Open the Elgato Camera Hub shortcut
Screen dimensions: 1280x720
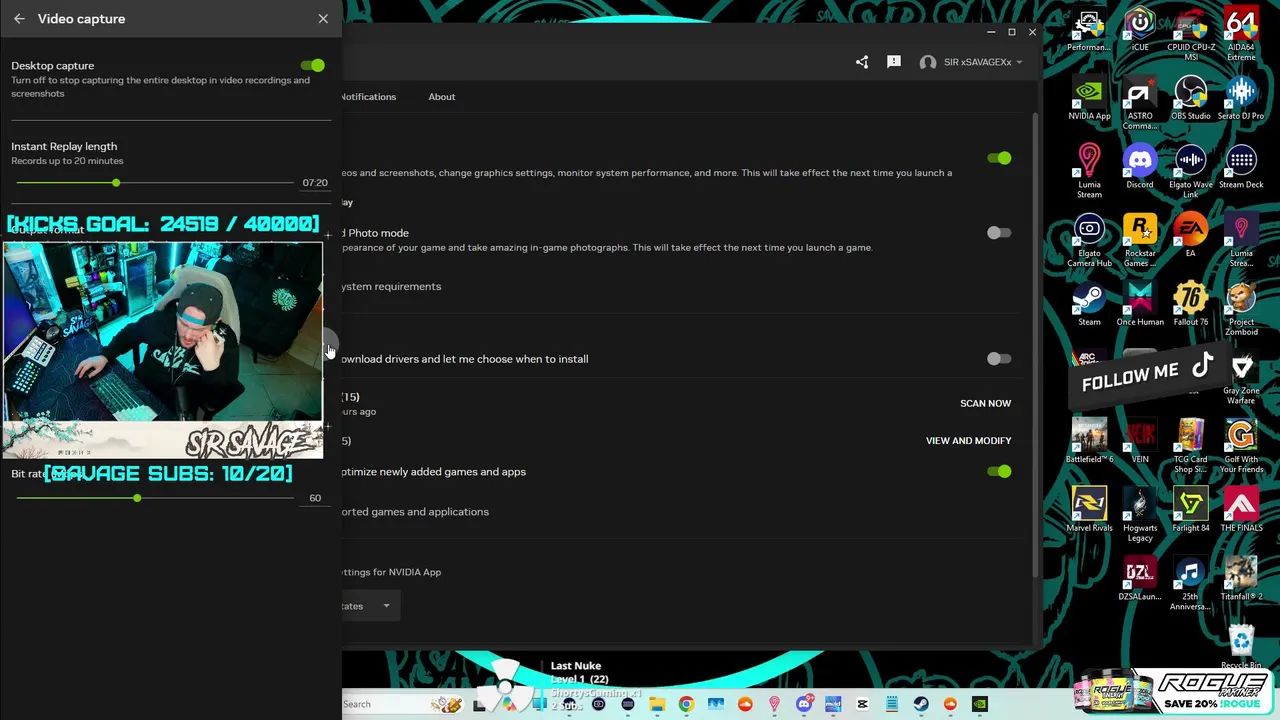click(1089, 241)
